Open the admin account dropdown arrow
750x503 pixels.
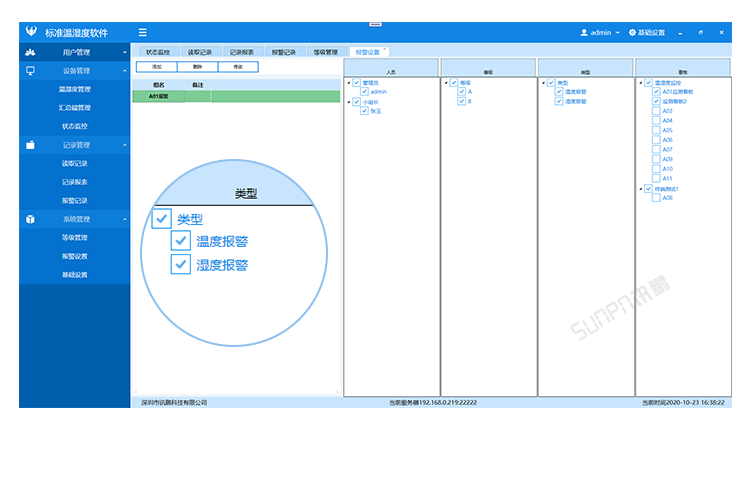(618, 33)
